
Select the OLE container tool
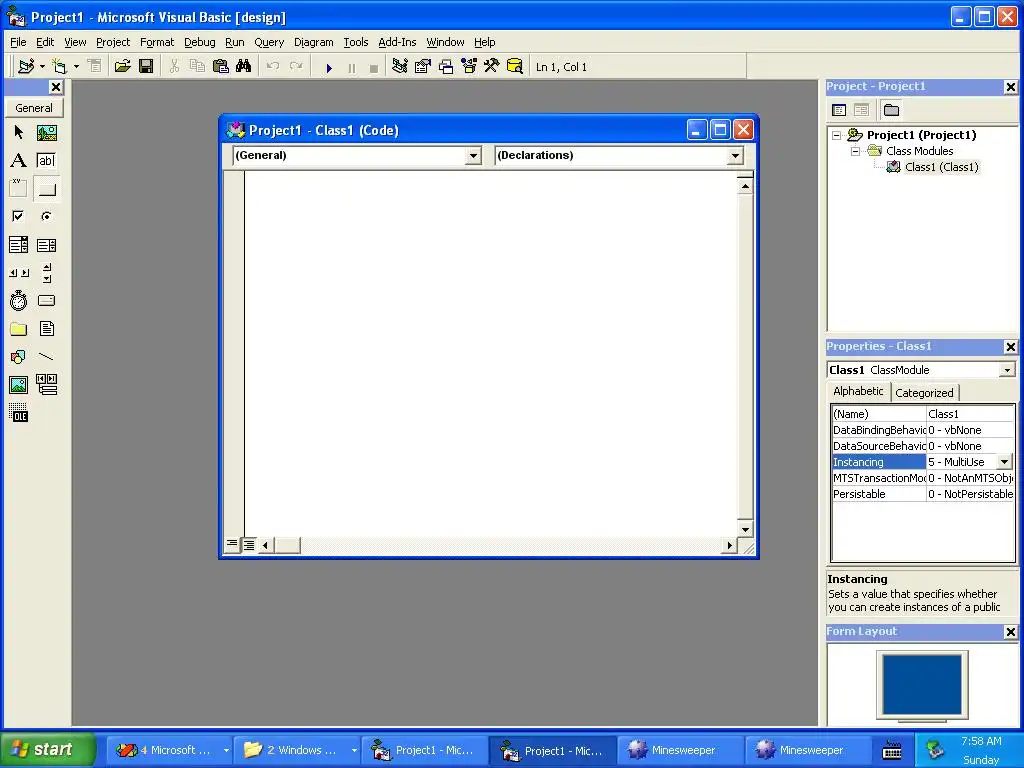click(x=18, y=413)
